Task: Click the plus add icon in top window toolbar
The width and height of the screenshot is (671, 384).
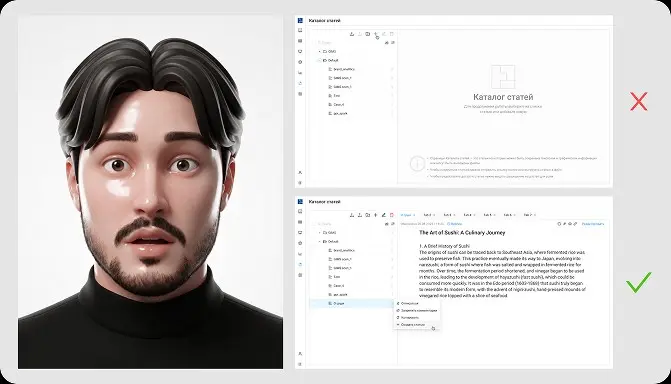Action: point(376,34)
